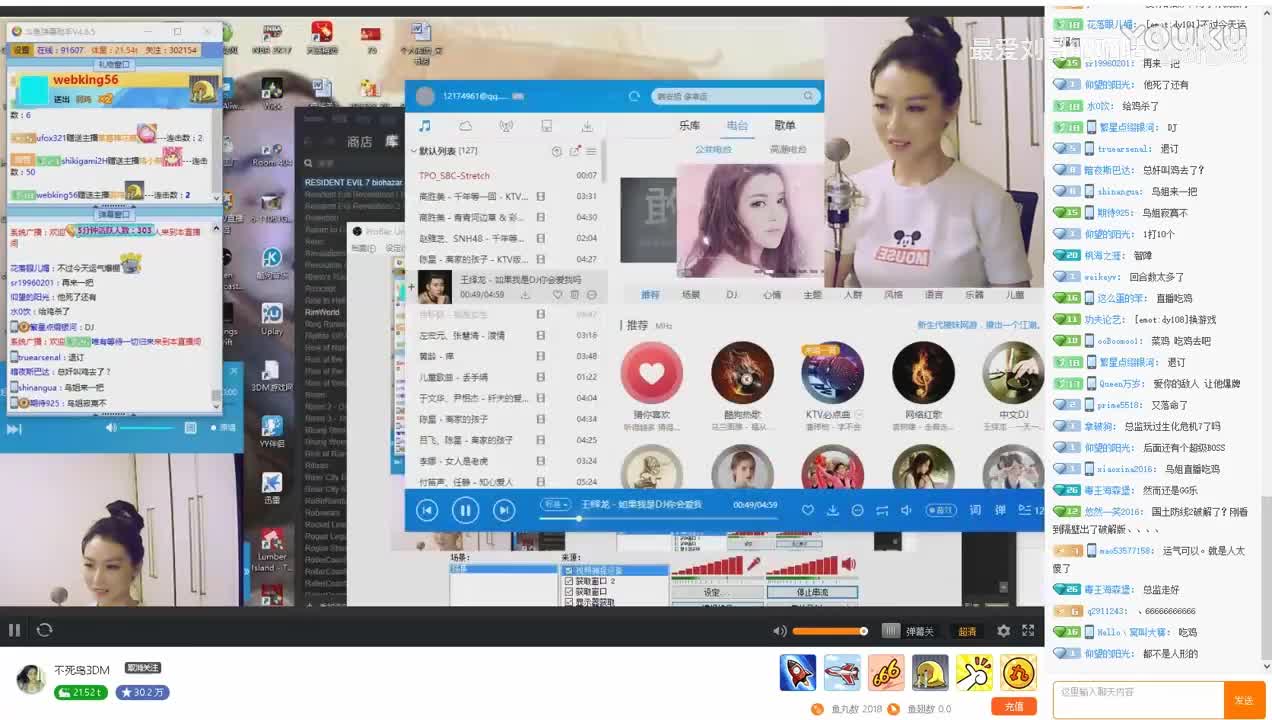Select the 高潮电台 sub-tab
The height and width of the screenshot is (720, 1272).
tap(788, 150)
